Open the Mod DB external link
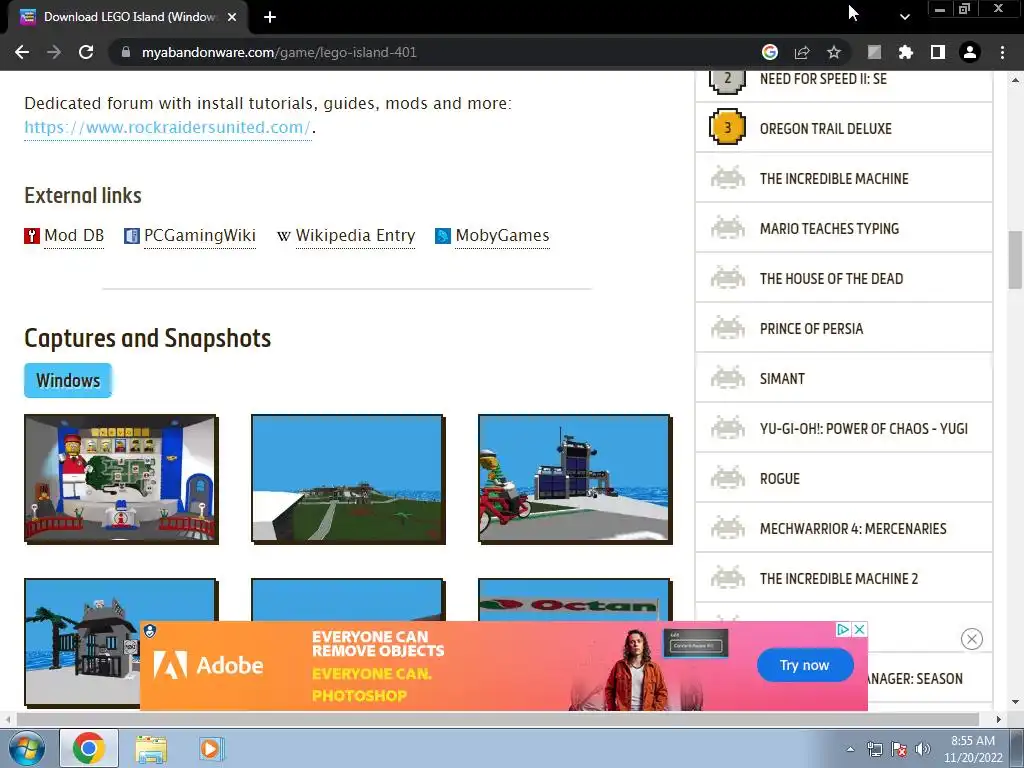The image size is (1024, 768). (74, 235)
